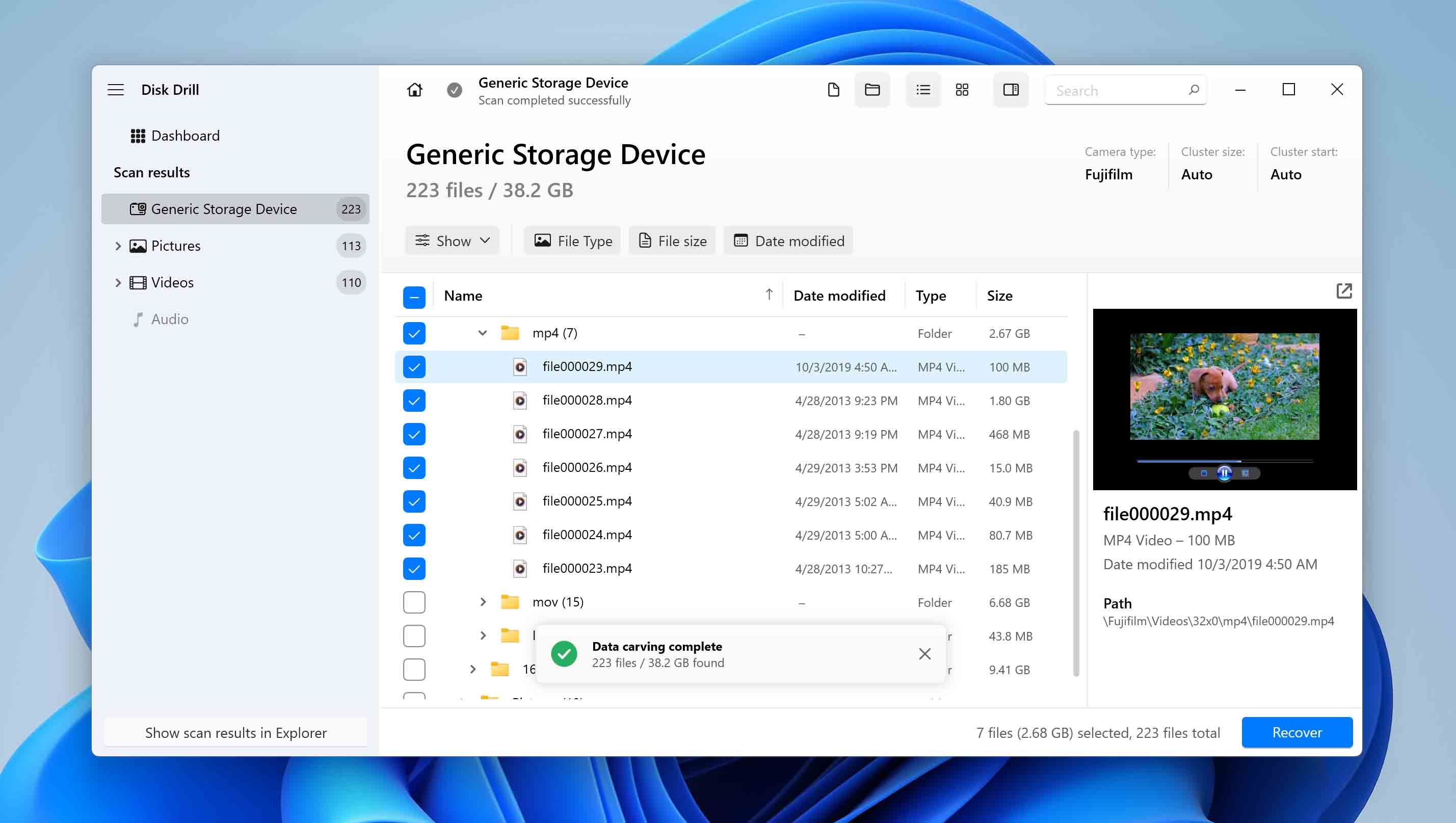Toggle the select-all header checkbox
This screenshot has width=1456, height=823.
pyautogui.click(x=414, y=297)
